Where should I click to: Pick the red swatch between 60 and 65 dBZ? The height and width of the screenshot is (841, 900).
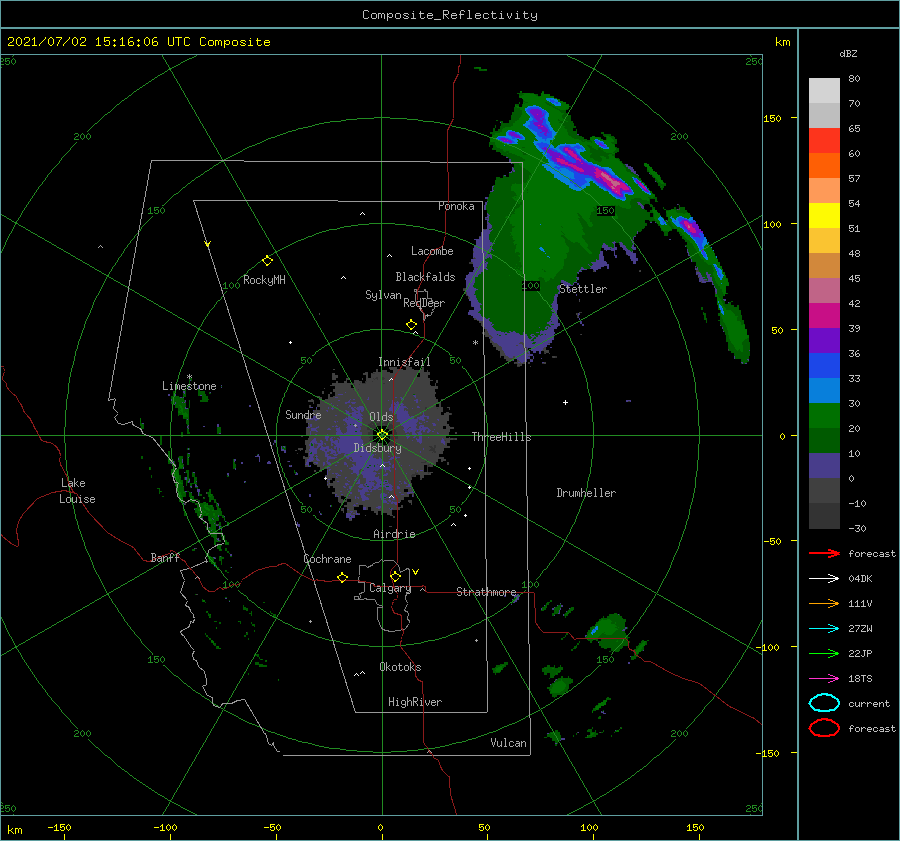tap(824, 141)
